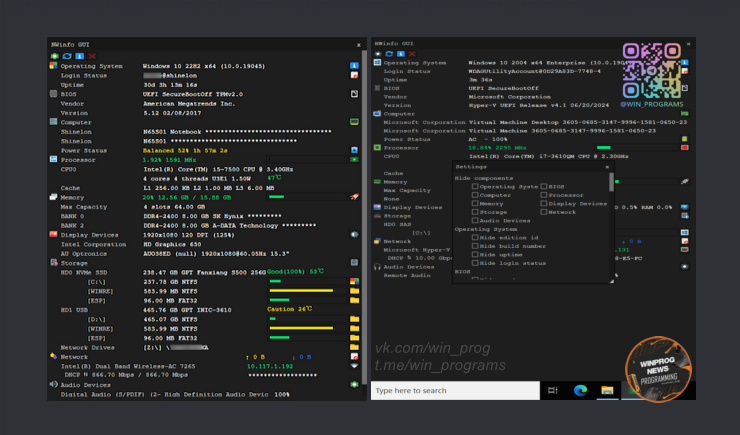Click the disk icon at the right of the Storage row, left window
The height and width of the screenshot is (435, 740).
(354, 262)
